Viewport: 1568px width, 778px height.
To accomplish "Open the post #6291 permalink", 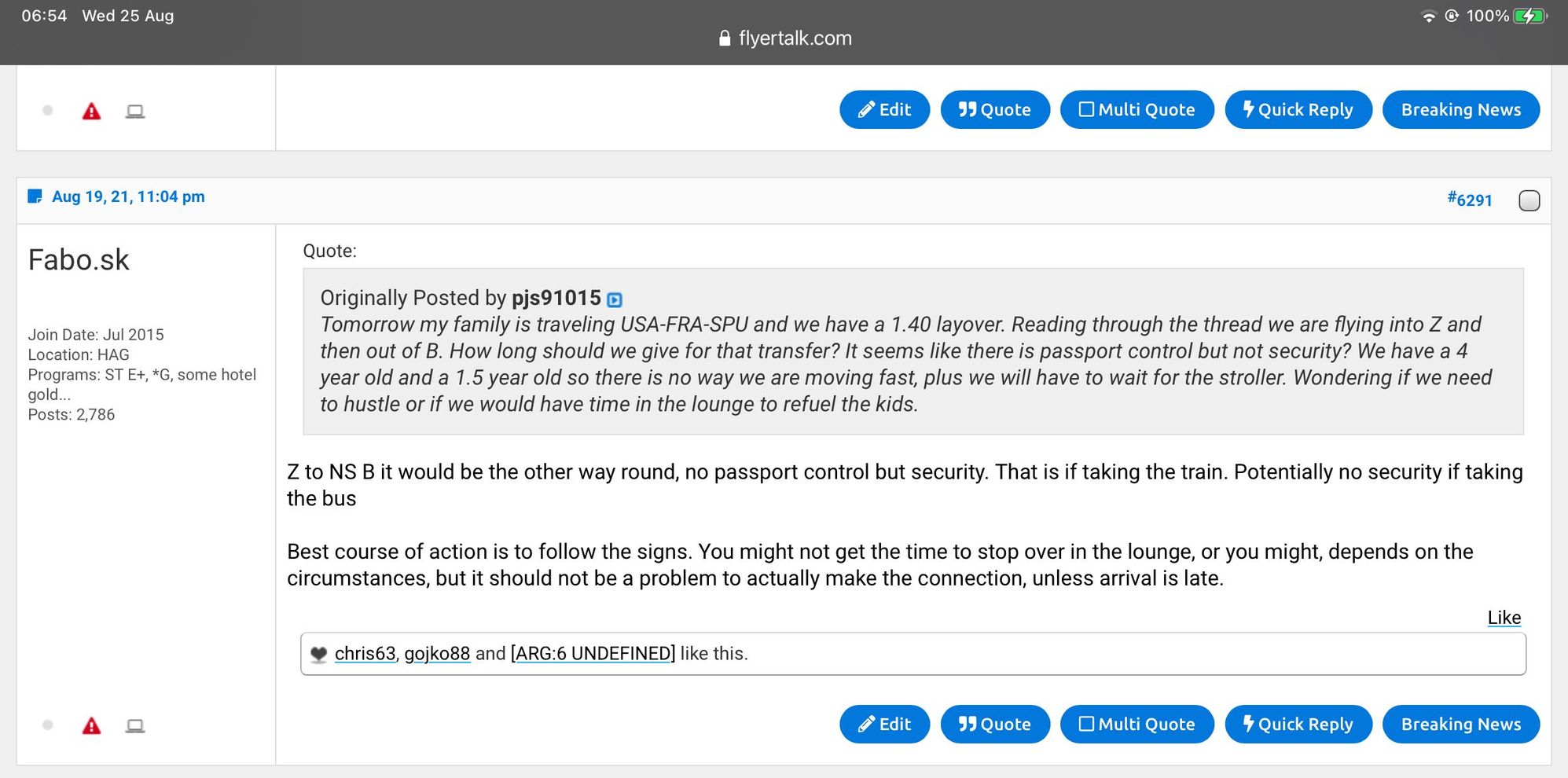I will pyautogui.click(x=1470, y=200).
